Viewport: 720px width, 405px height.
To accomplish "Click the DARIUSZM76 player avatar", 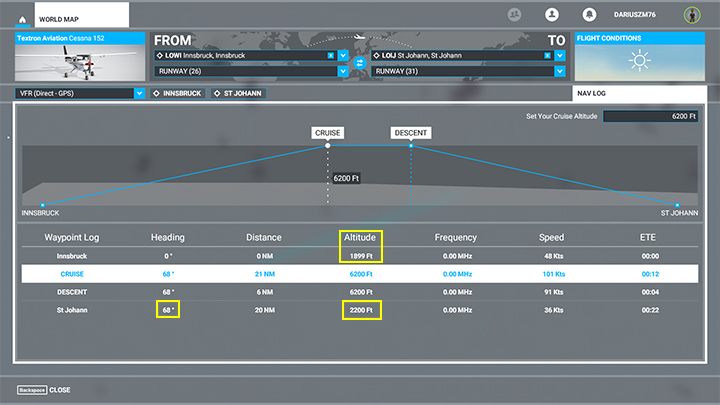I will (691, 15).
